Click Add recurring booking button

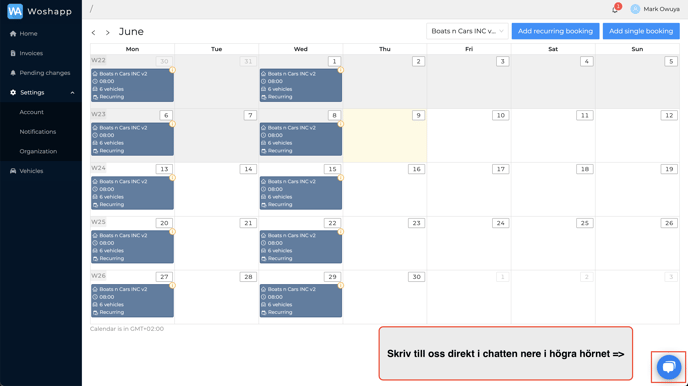[x=555, y=31]
